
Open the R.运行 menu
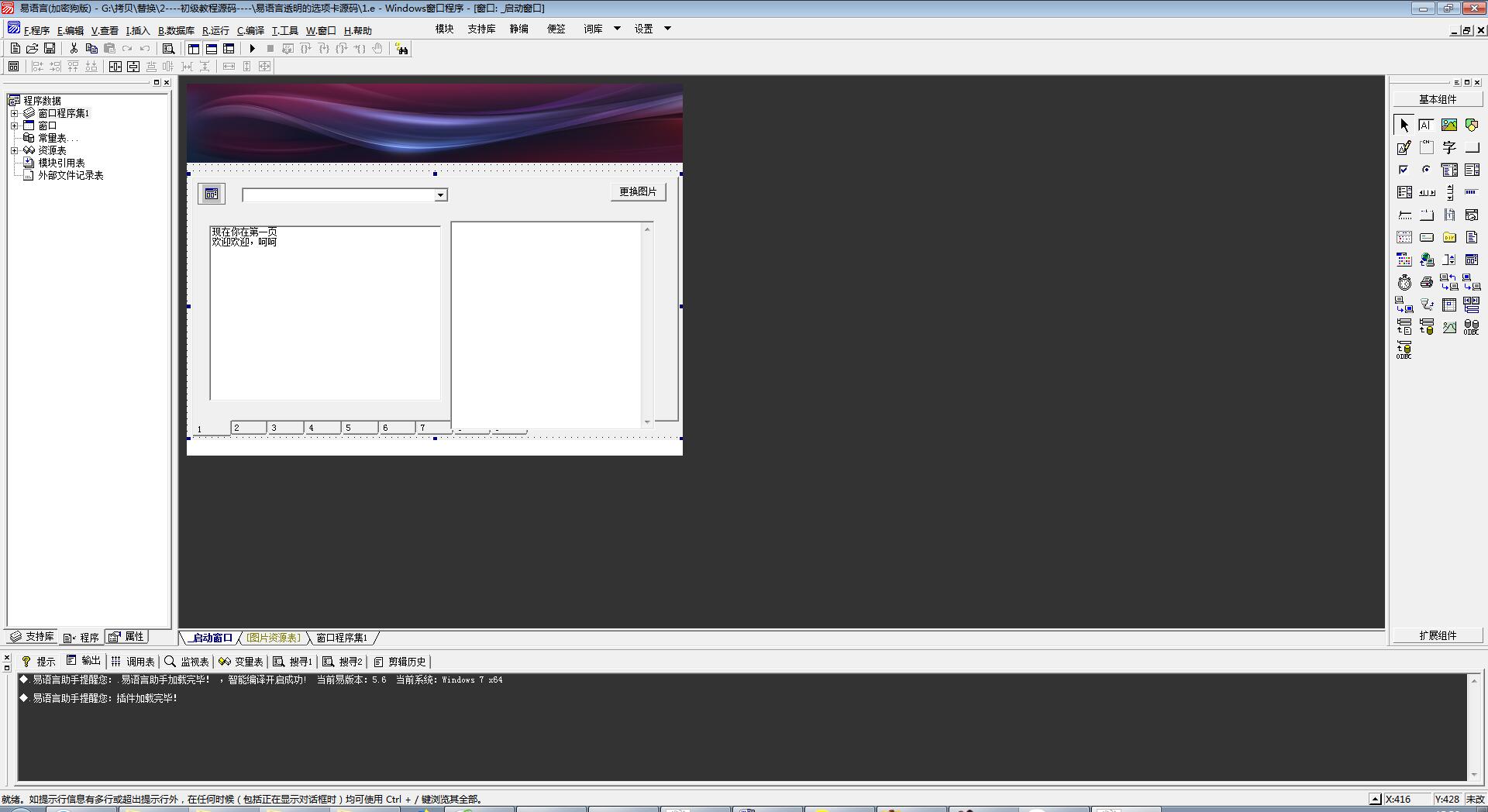pyautogui.click(x=215, y=30)
